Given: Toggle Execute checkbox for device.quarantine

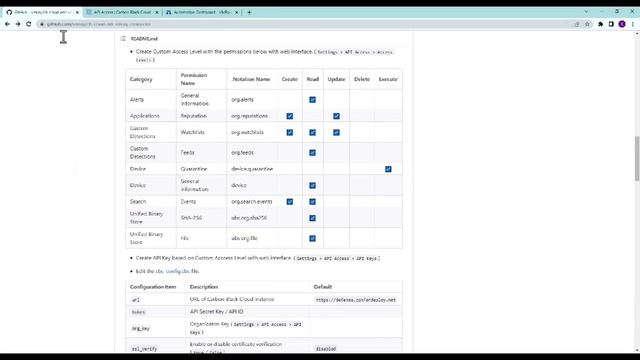Looking at the screenshot, I should coord(388,169).
